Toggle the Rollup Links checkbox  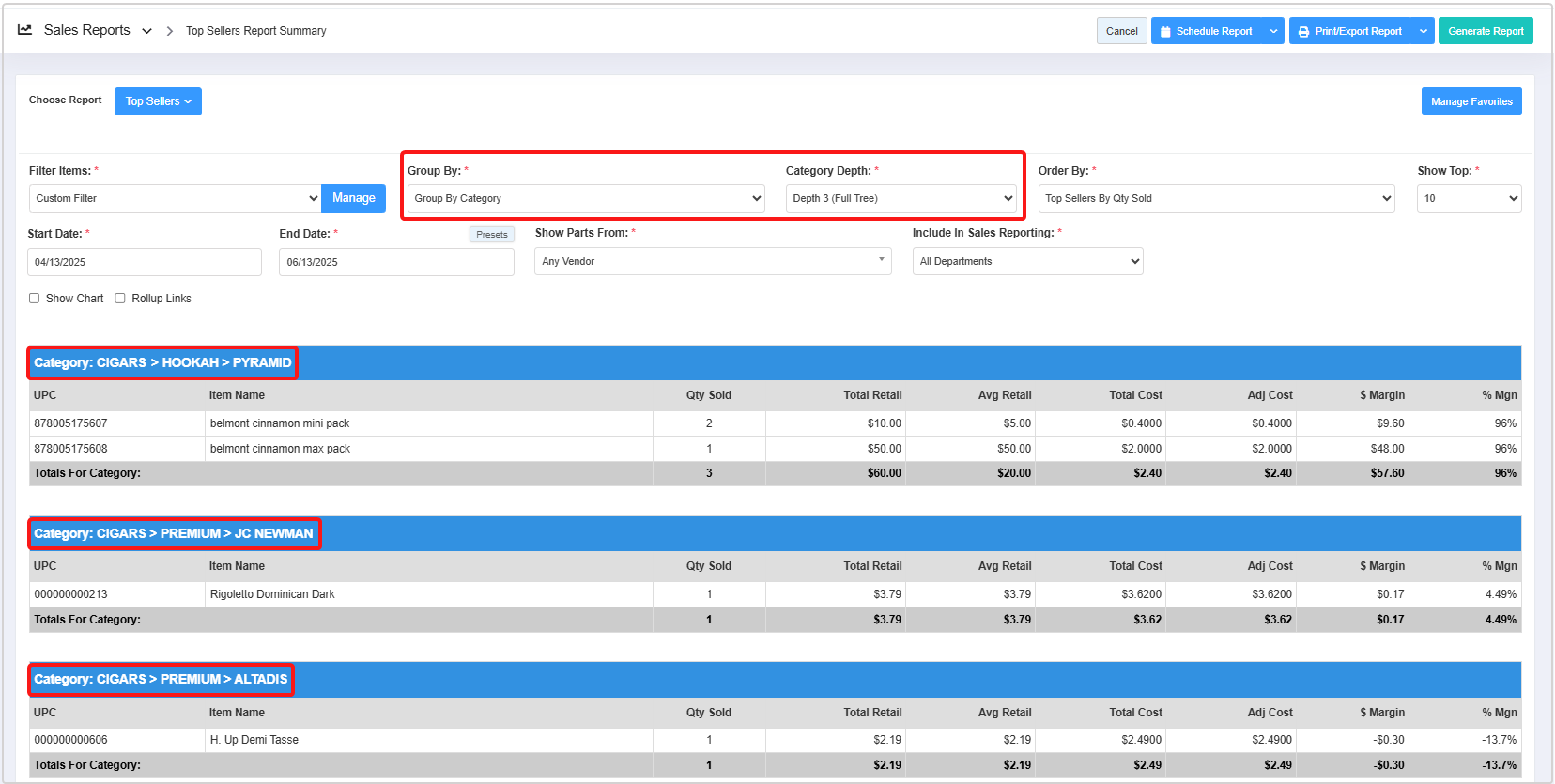(x=120, y=299)
